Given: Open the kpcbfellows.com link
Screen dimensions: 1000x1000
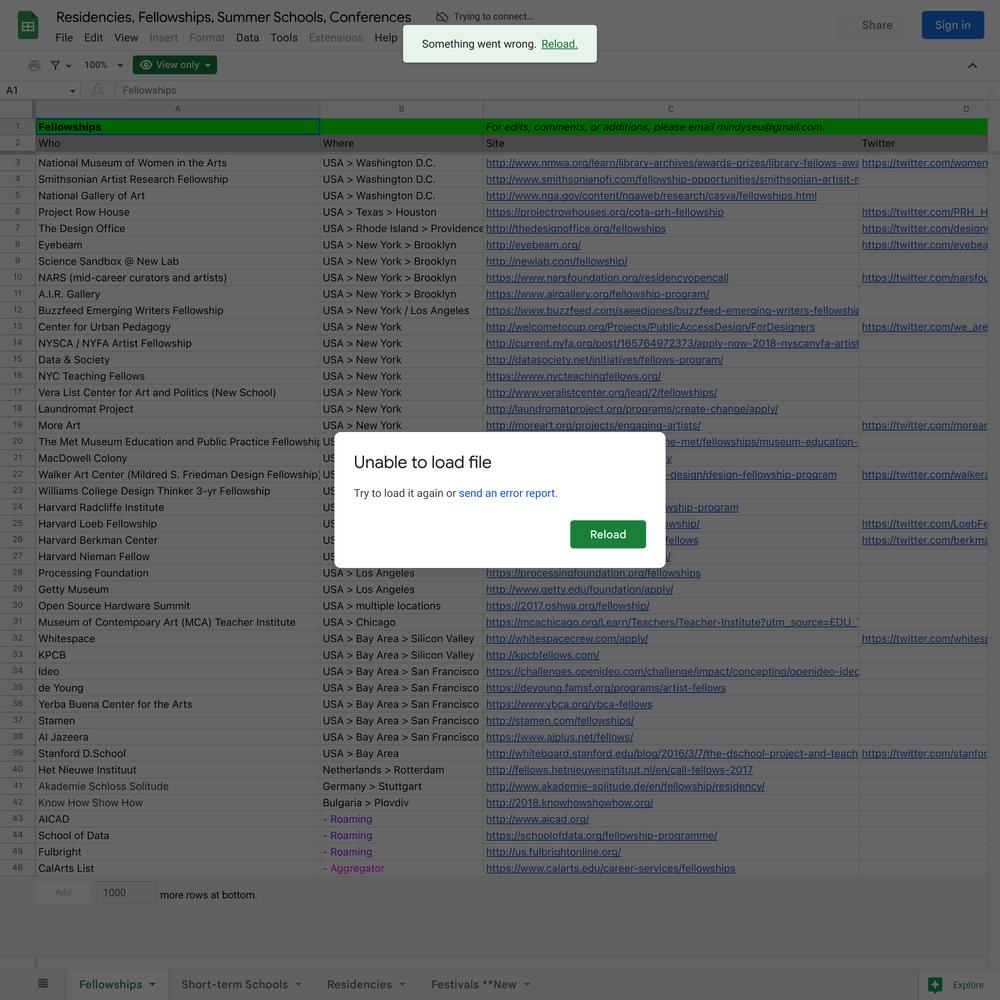Looking at the screenshot, I should coord(542,655).
